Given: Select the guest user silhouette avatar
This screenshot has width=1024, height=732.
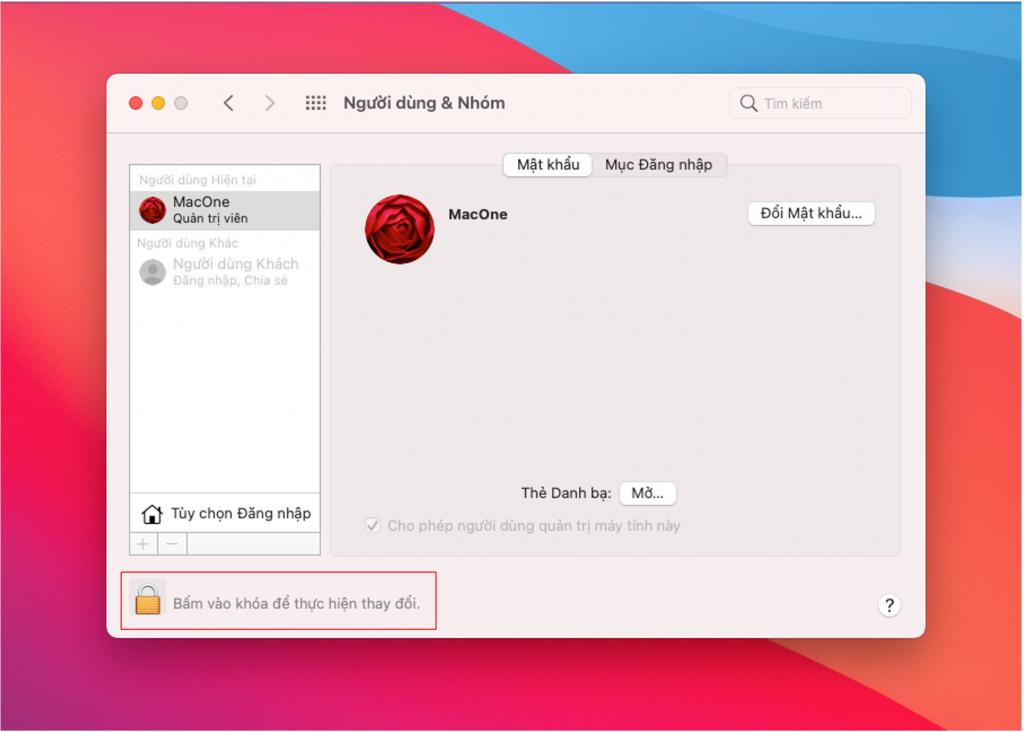Looking at the screenshot, I should [153, 272].
